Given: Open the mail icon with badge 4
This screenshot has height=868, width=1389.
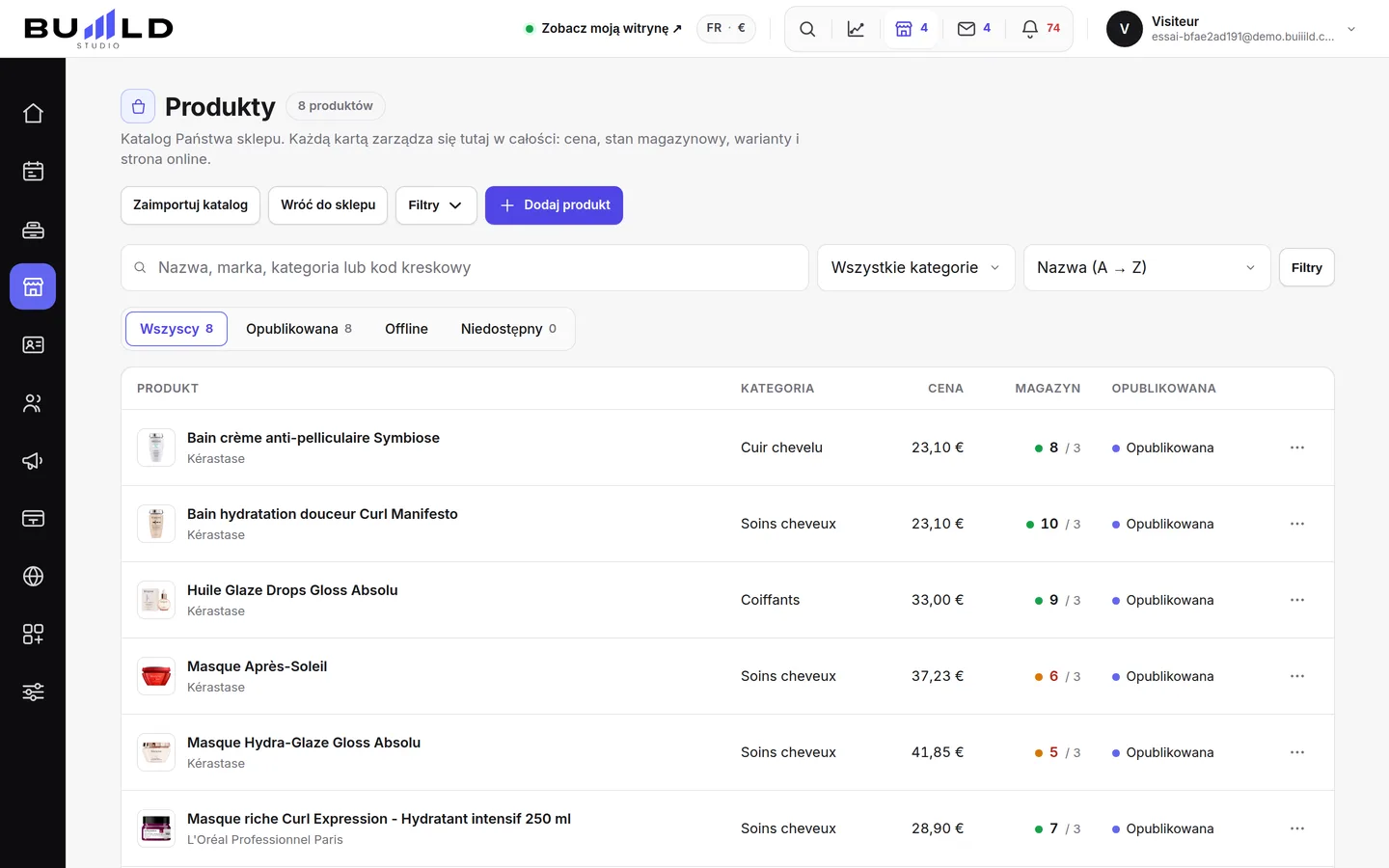Looking at the screenshot, I should point(974,29).
